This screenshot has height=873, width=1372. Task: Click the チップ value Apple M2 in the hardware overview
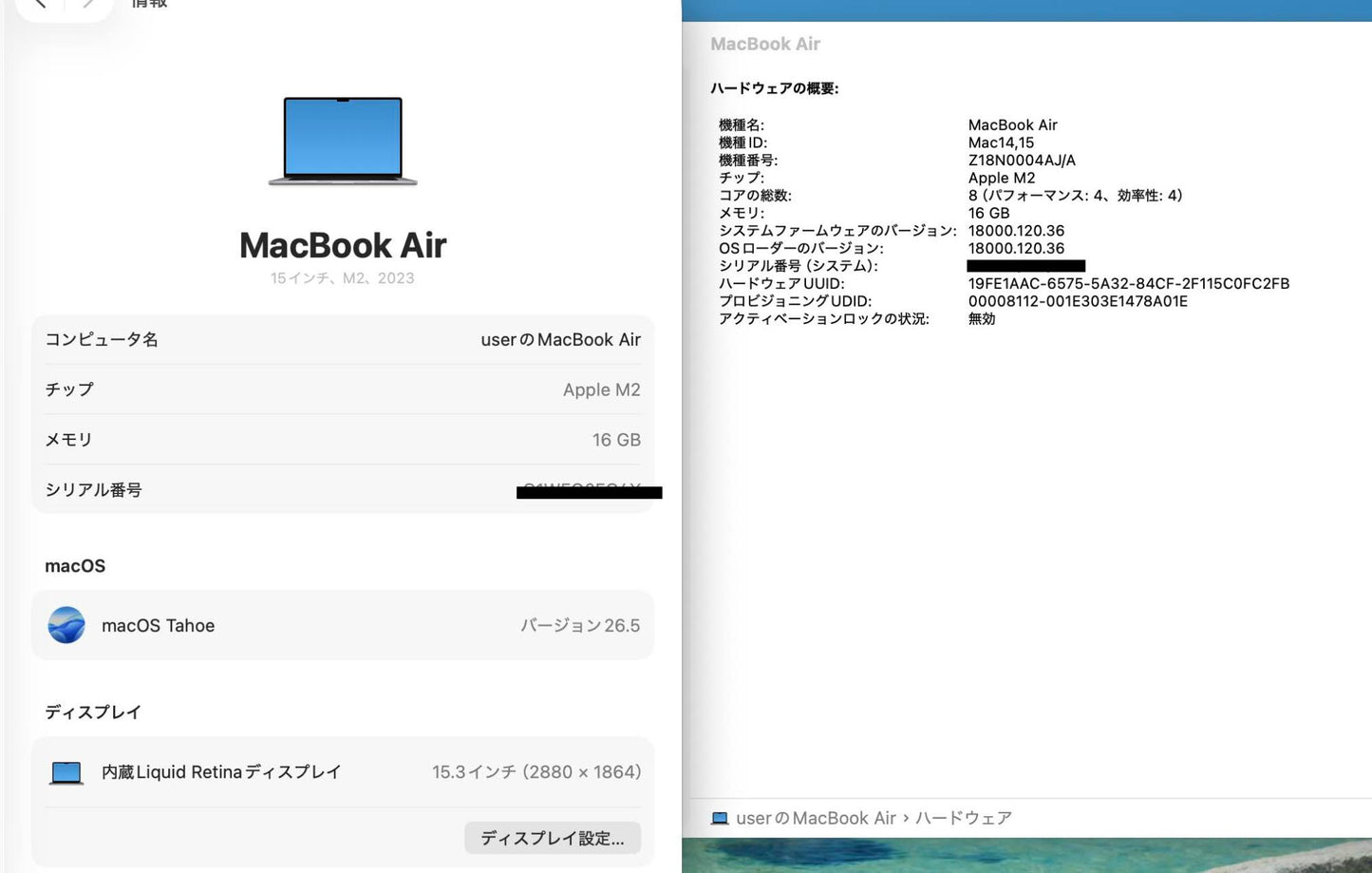coord(1002,178)
